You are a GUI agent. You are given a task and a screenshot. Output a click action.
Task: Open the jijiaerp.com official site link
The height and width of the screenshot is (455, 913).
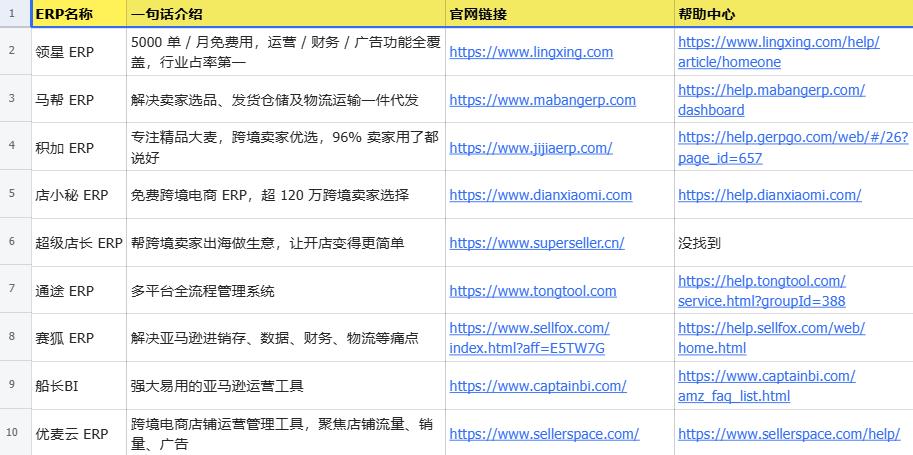531,148
